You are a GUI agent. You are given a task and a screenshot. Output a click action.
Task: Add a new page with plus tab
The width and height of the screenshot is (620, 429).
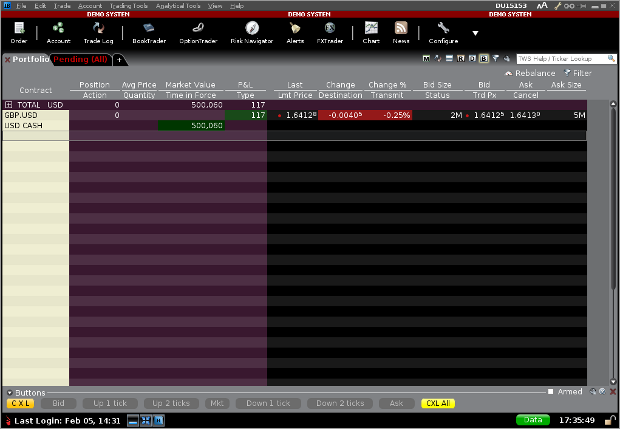(x=119, y=60)
